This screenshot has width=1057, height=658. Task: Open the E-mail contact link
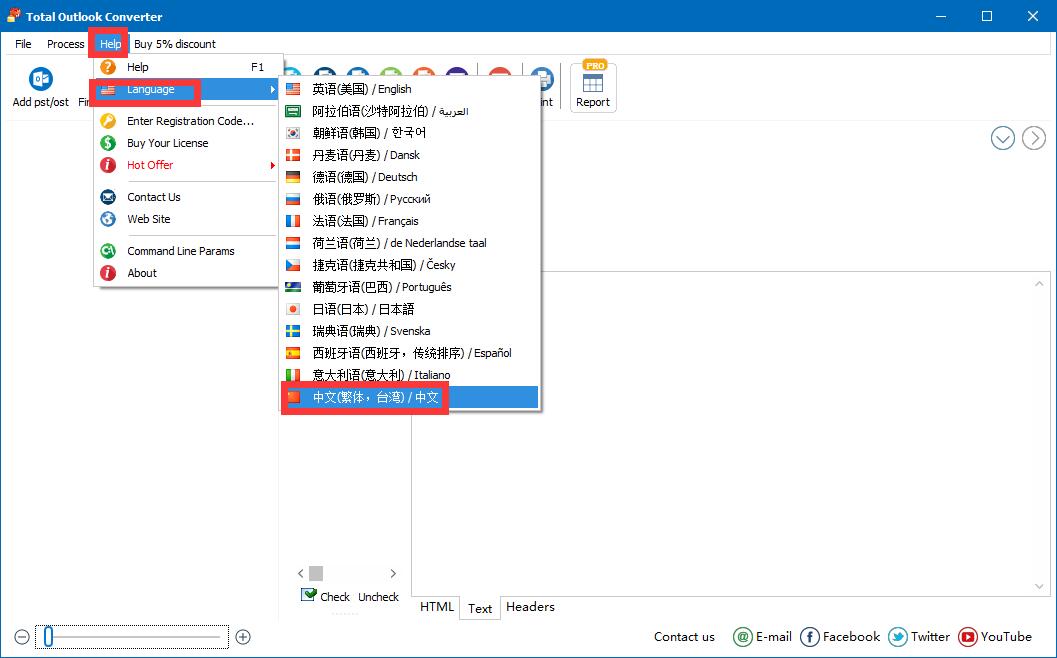tap(762, 636)
